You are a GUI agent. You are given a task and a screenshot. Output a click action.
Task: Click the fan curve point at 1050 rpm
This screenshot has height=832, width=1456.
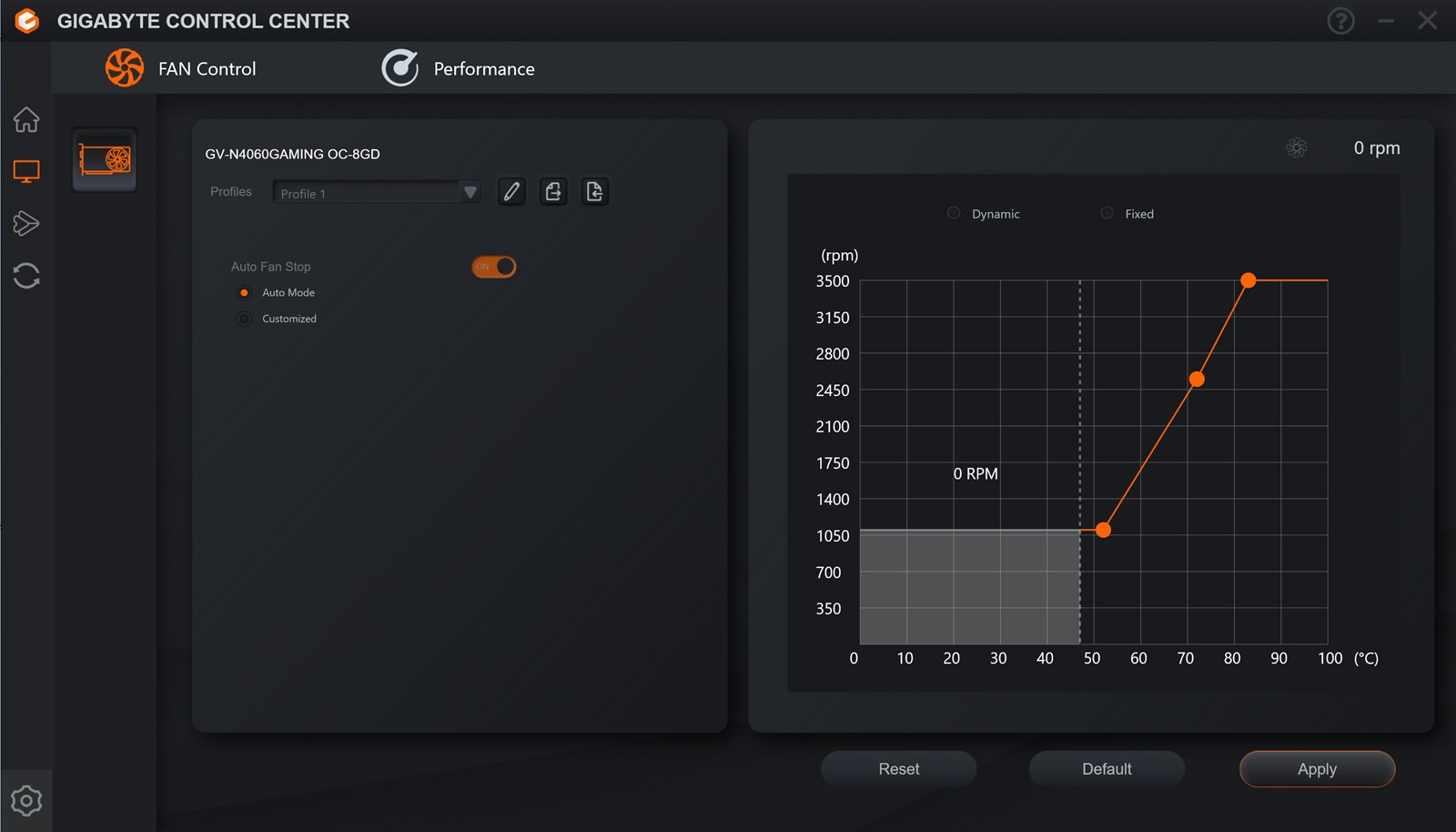click(x=1103, y=530)
